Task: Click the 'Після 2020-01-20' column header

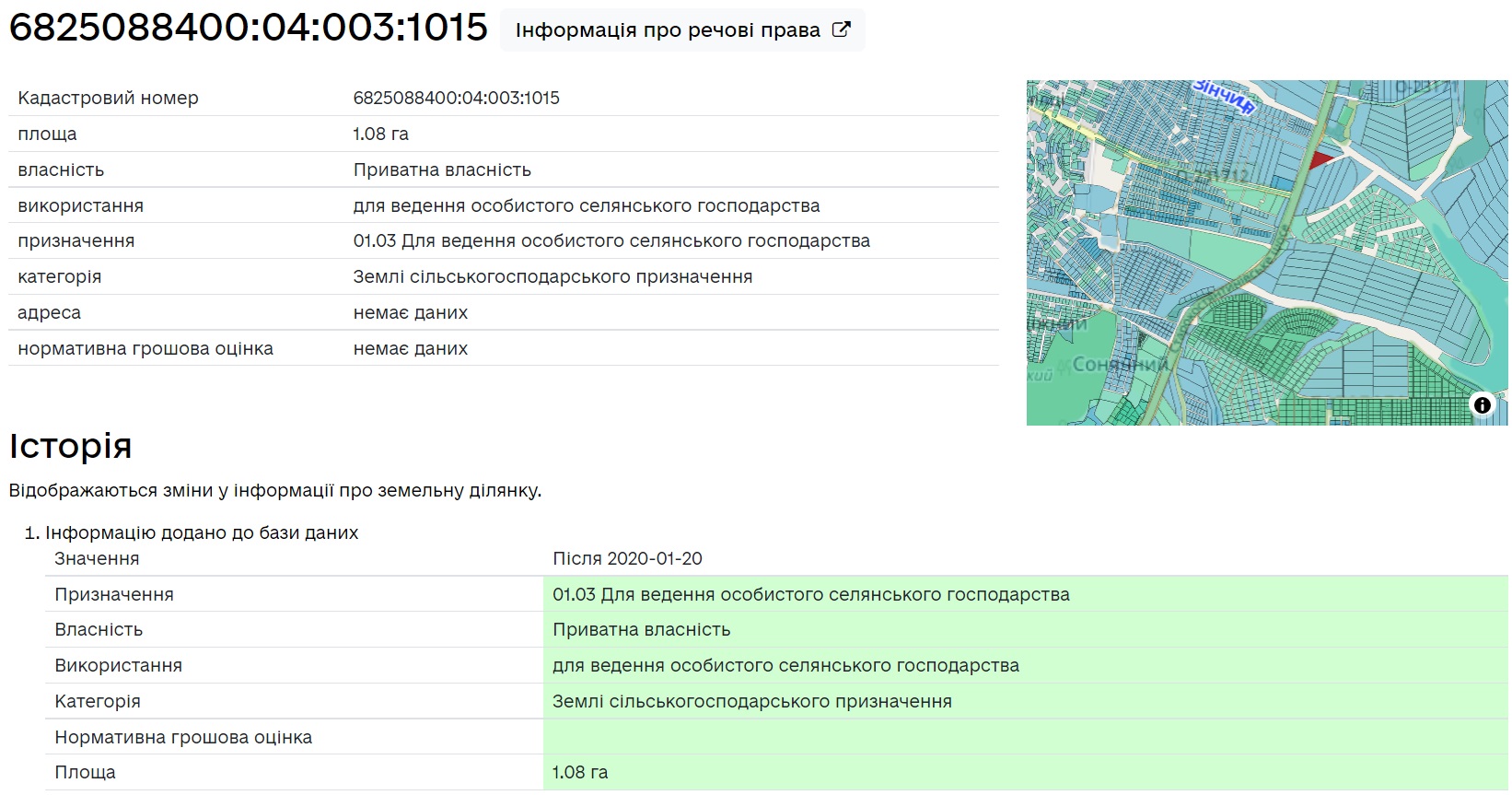Action: click(627, 558)
